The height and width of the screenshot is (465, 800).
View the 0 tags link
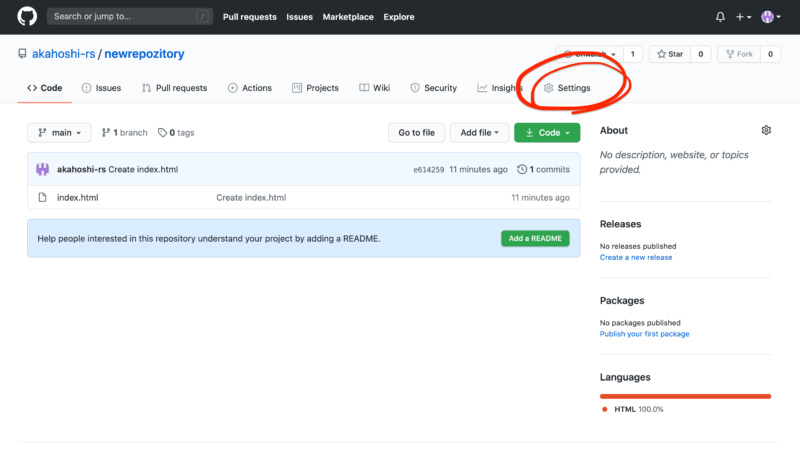click(176, 133)
